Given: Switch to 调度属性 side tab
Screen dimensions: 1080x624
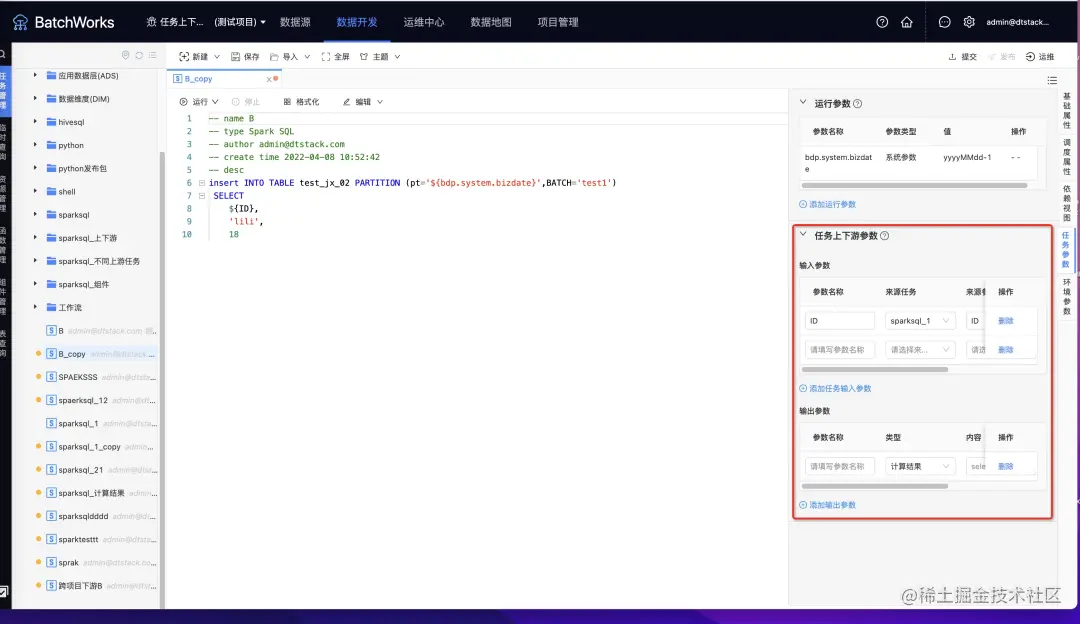Looking at the screenshot, I should tap(1066, 157).
